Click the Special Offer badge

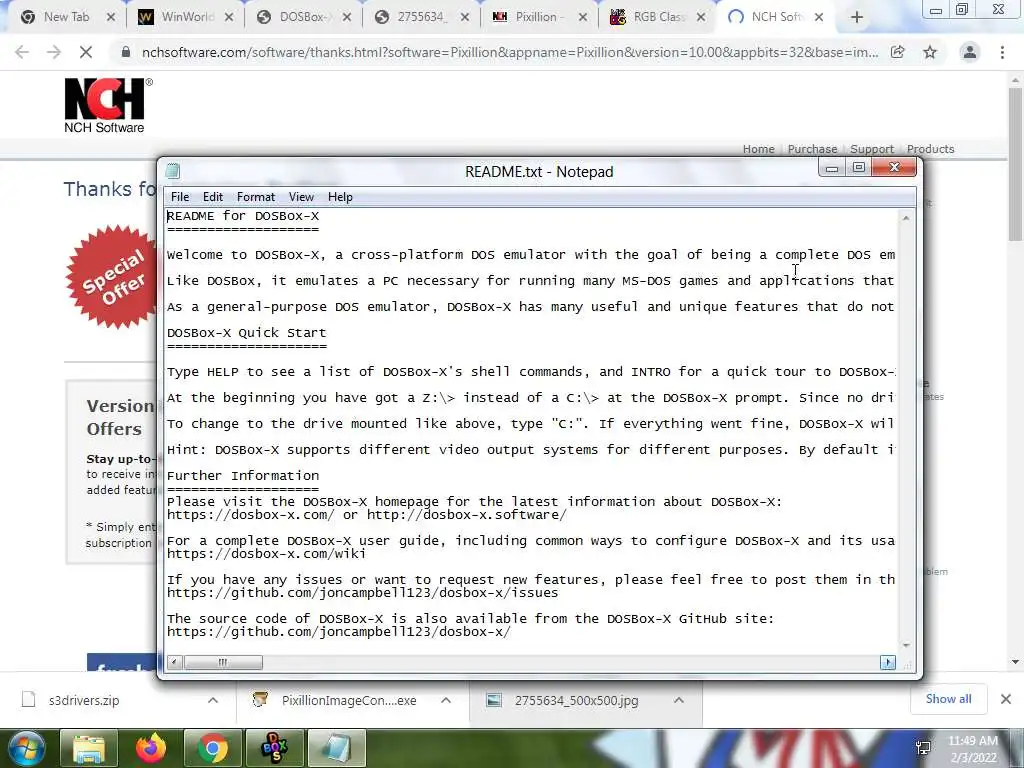(112, 277)
